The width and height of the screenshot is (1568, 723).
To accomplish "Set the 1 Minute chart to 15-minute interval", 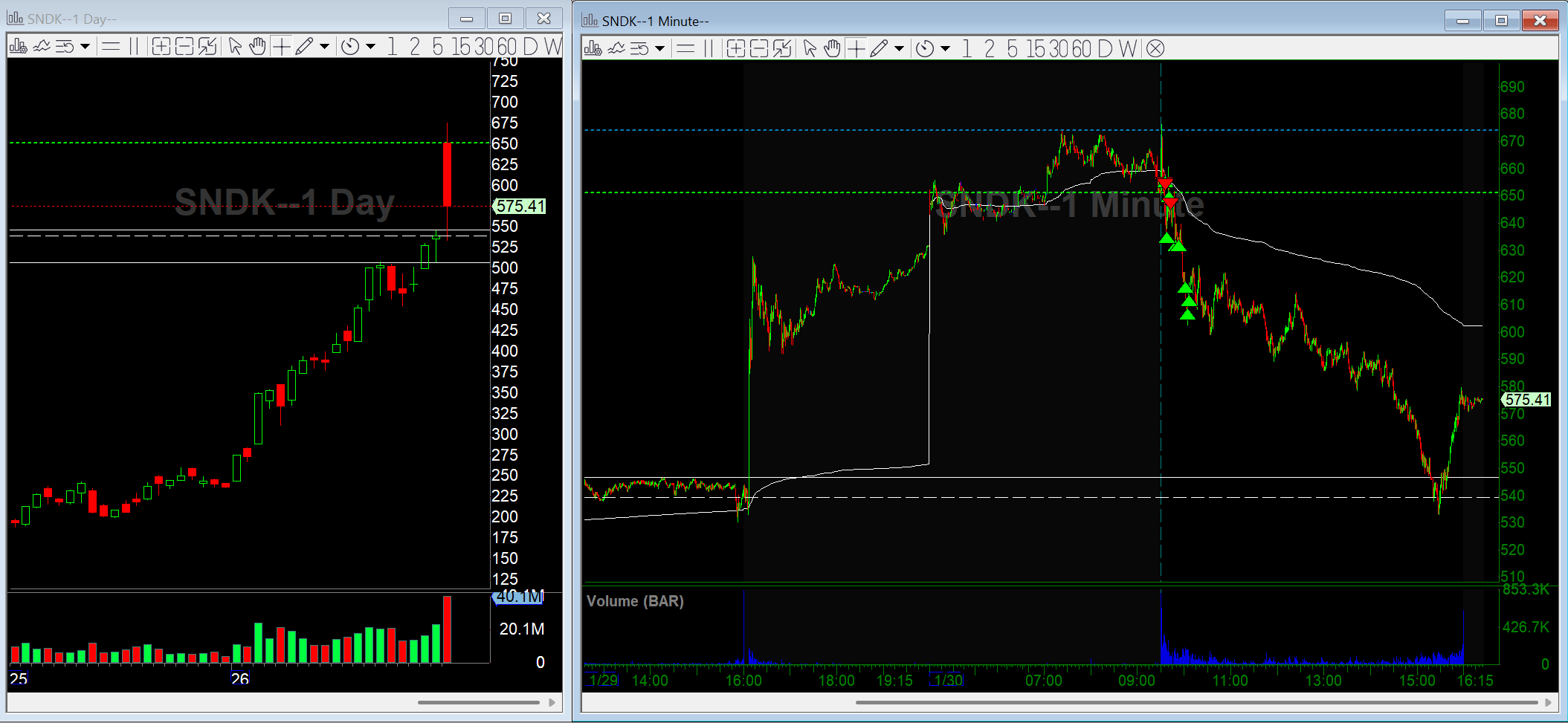I will [x=1036, y=49].
